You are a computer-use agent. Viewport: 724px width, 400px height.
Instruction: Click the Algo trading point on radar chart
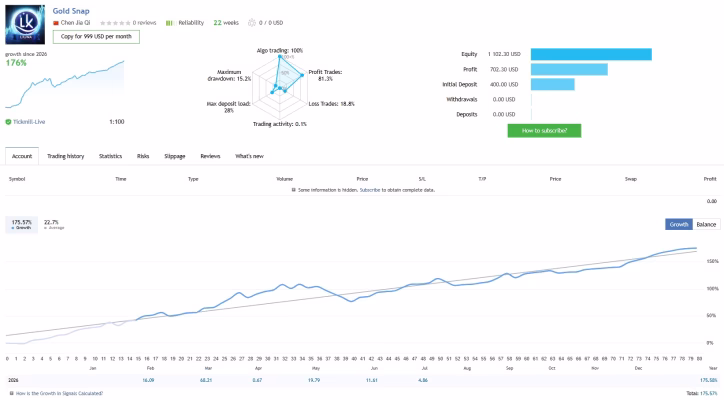click(280, 56)
